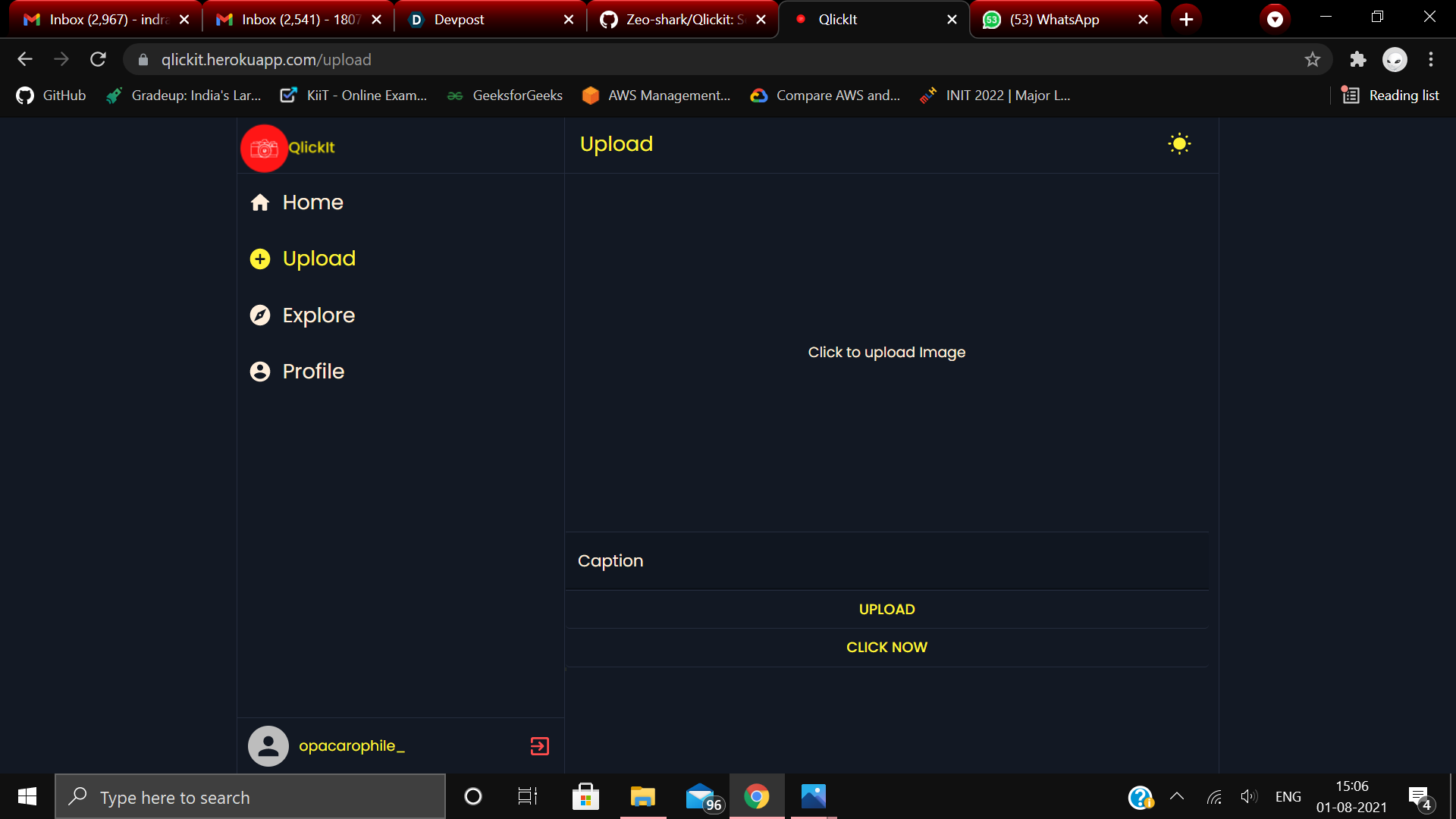Toggle the sun light-mode theme switch
The height and width of the screenshot is (819, 1456).
coord(1179,144)
